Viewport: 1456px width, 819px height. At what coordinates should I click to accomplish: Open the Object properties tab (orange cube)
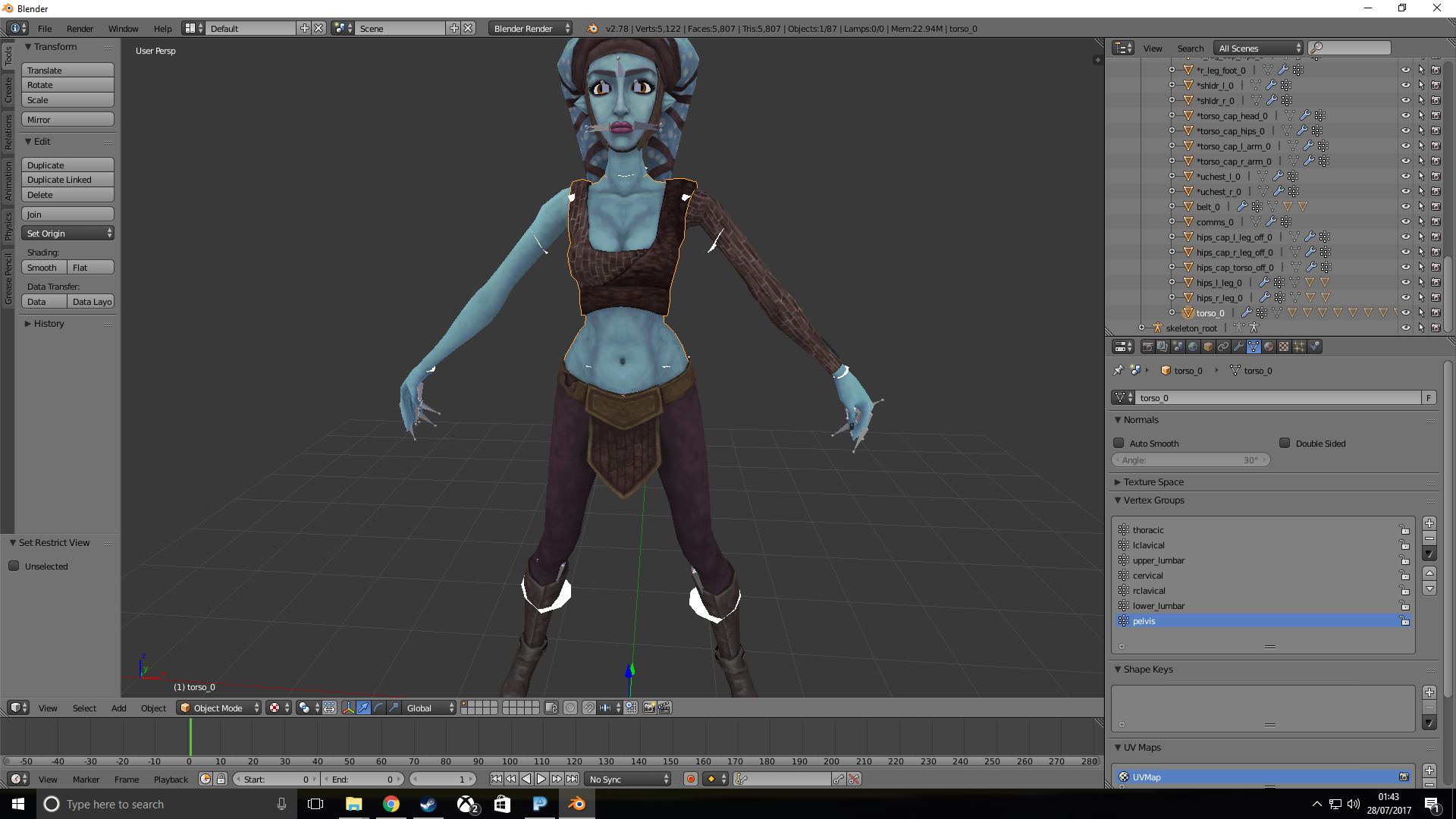tap(1208, 347)
